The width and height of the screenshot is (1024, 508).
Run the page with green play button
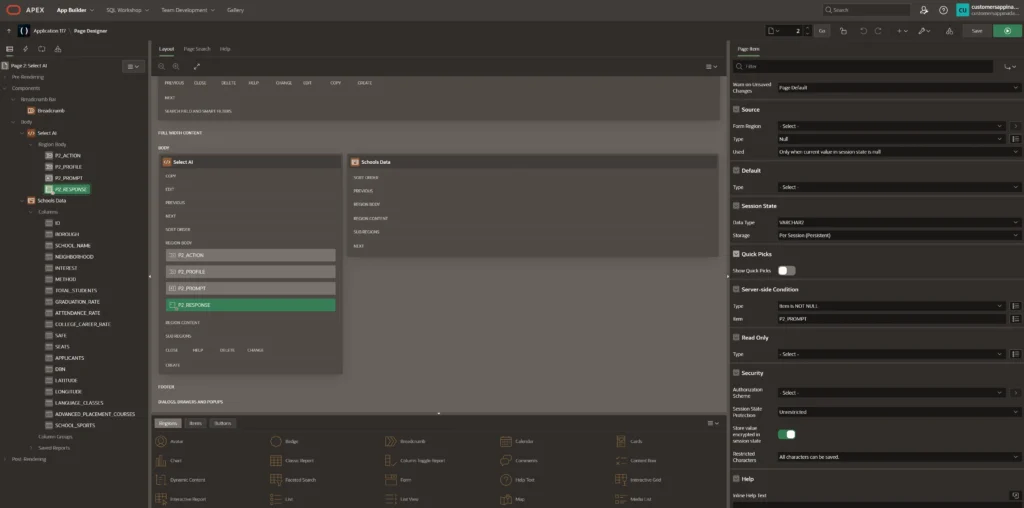[1007, 31]
